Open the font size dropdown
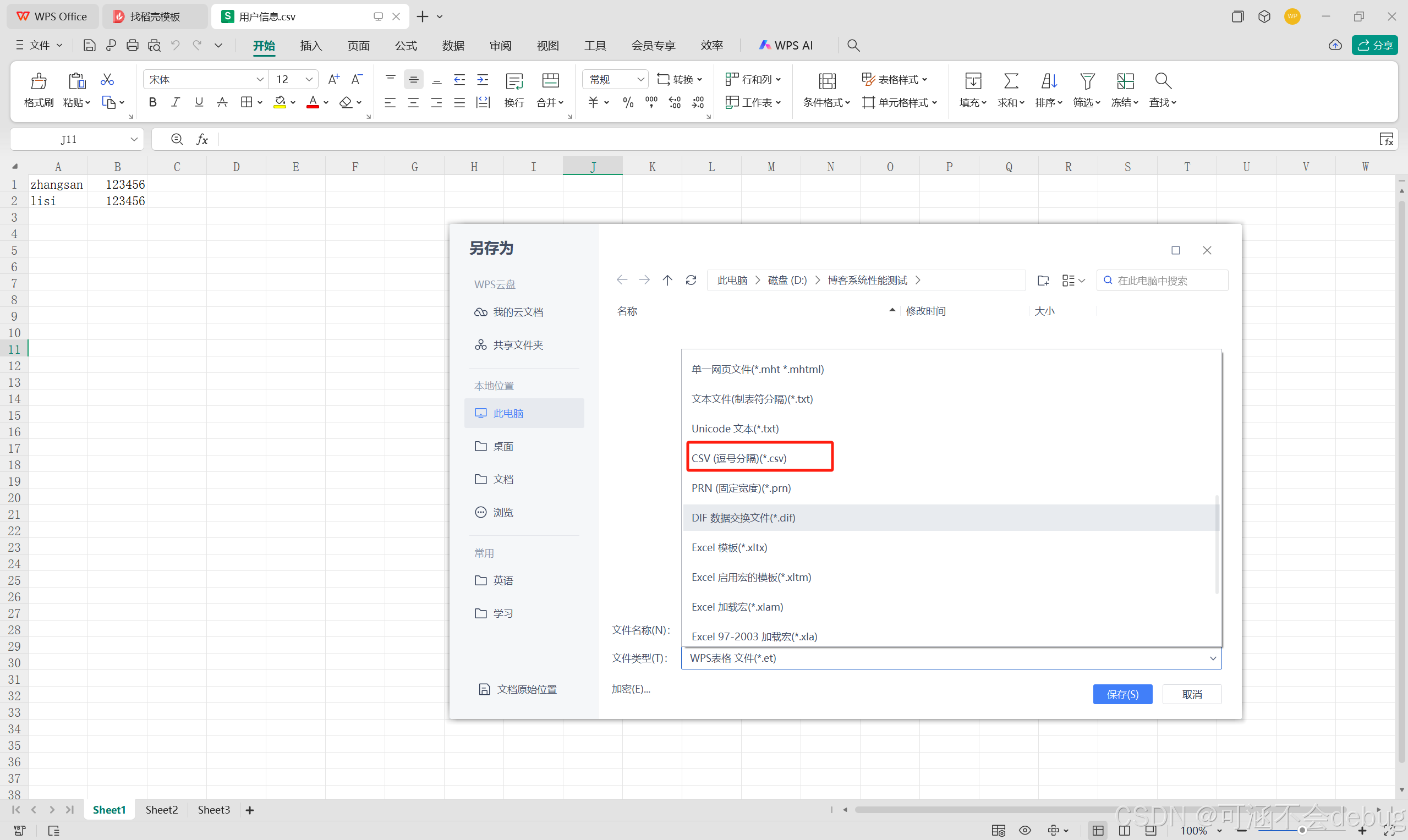The height and width of the screenshot is (840, 1408). [x=309, y=79]
